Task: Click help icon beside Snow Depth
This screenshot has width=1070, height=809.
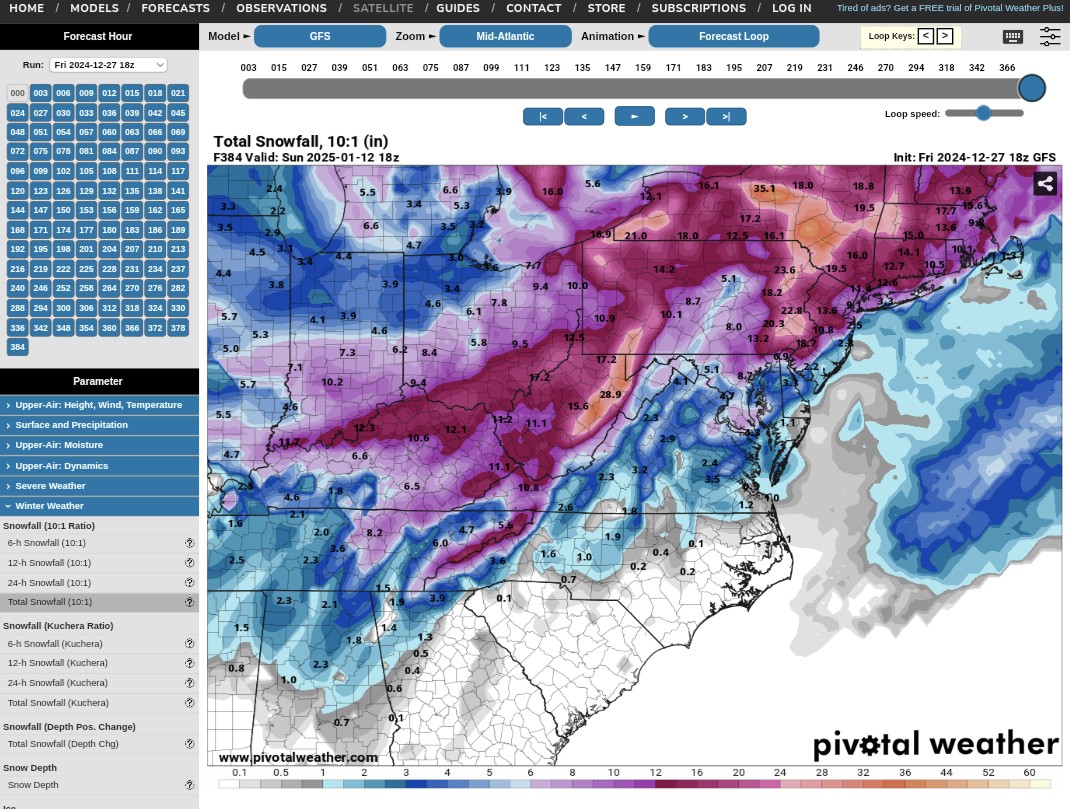Action: pyautogui.click(x=189, y=785)
